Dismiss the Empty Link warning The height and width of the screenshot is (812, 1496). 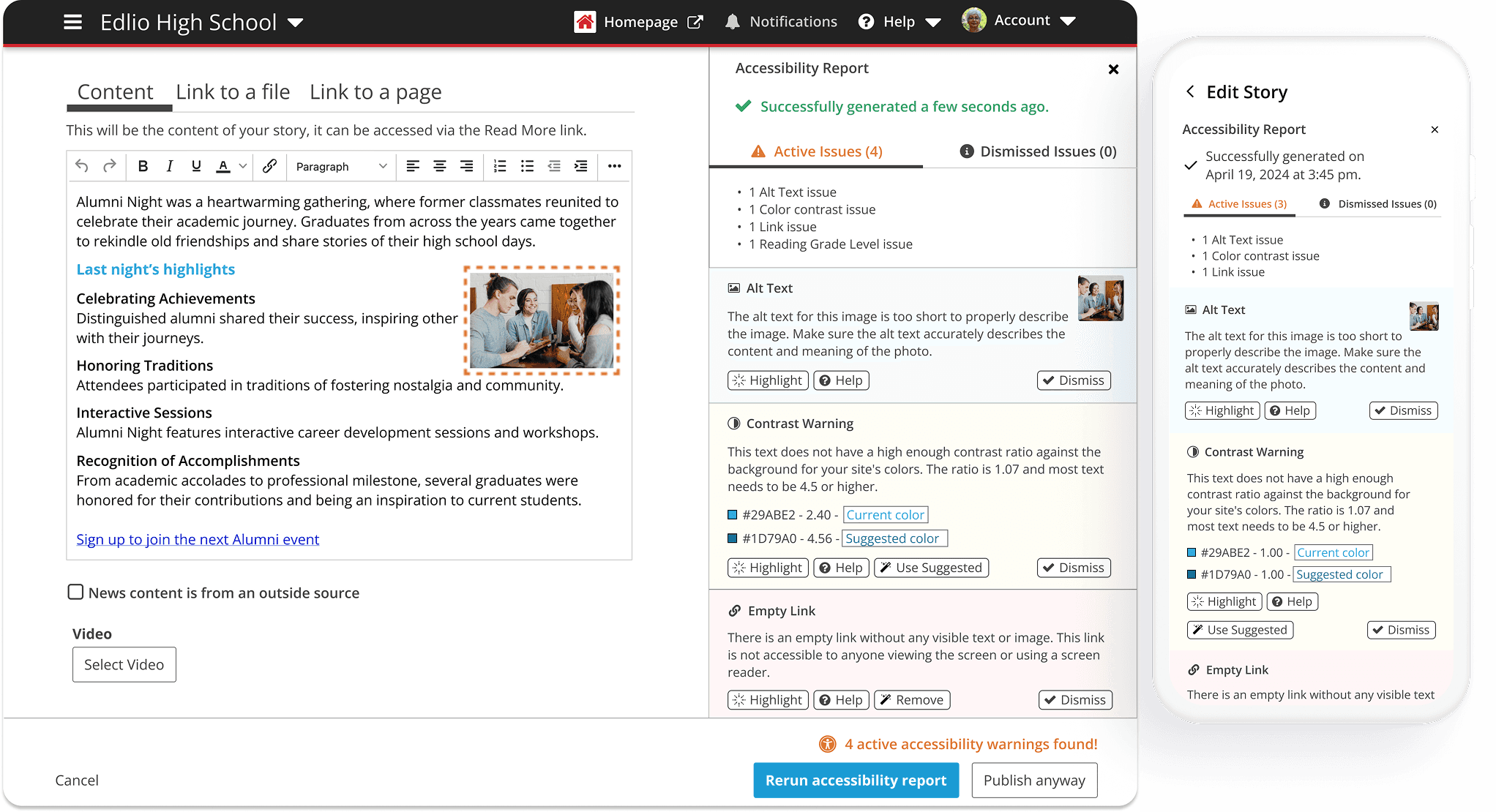point(1074,699)
